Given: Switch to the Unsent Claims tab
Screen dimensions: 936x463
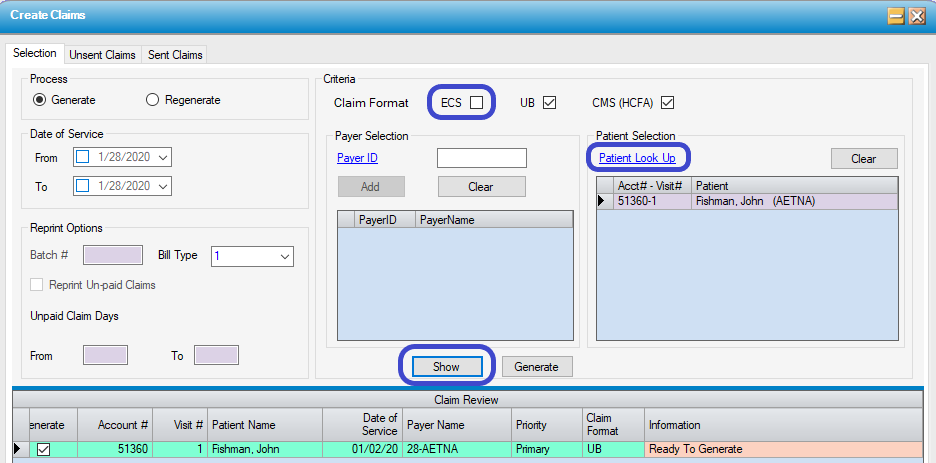Looking at the screenshot, I should coord(101,55).
